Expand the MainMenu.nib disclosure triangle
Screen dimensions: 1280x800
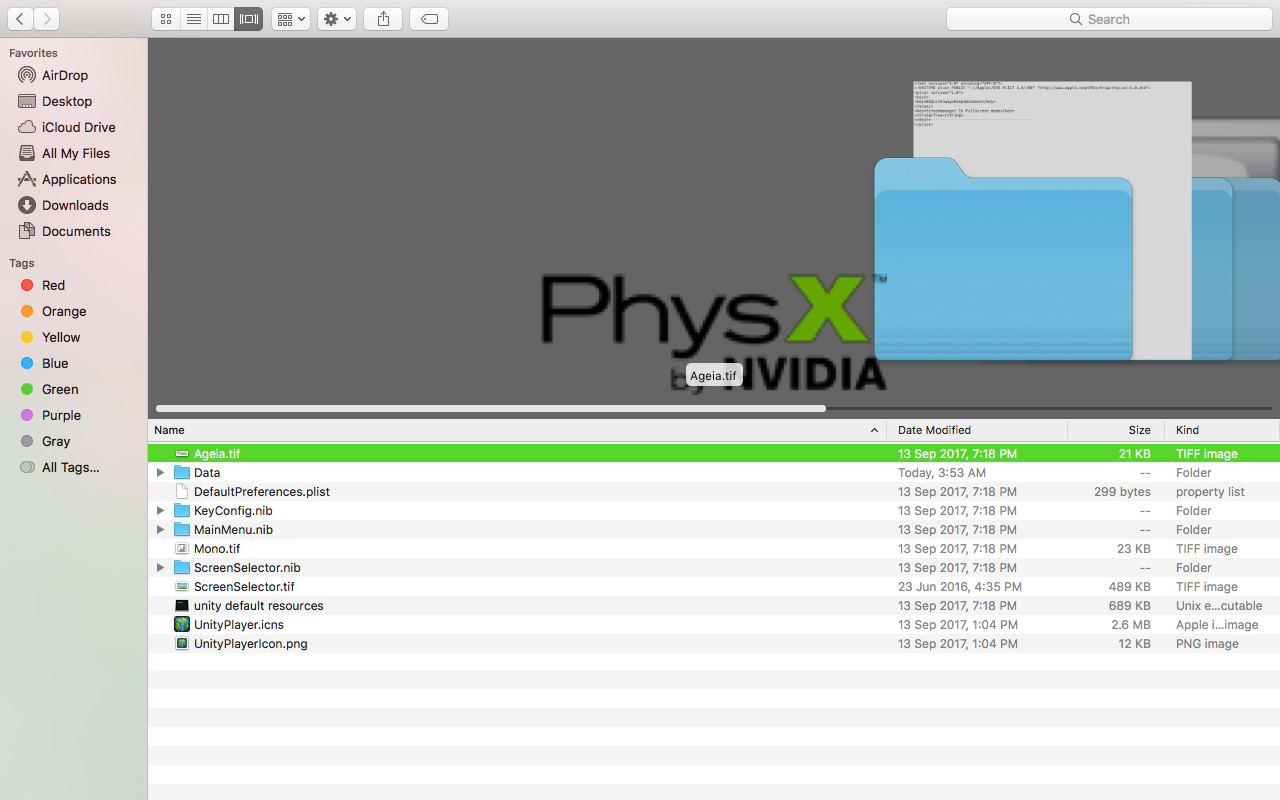coord(160,530)
